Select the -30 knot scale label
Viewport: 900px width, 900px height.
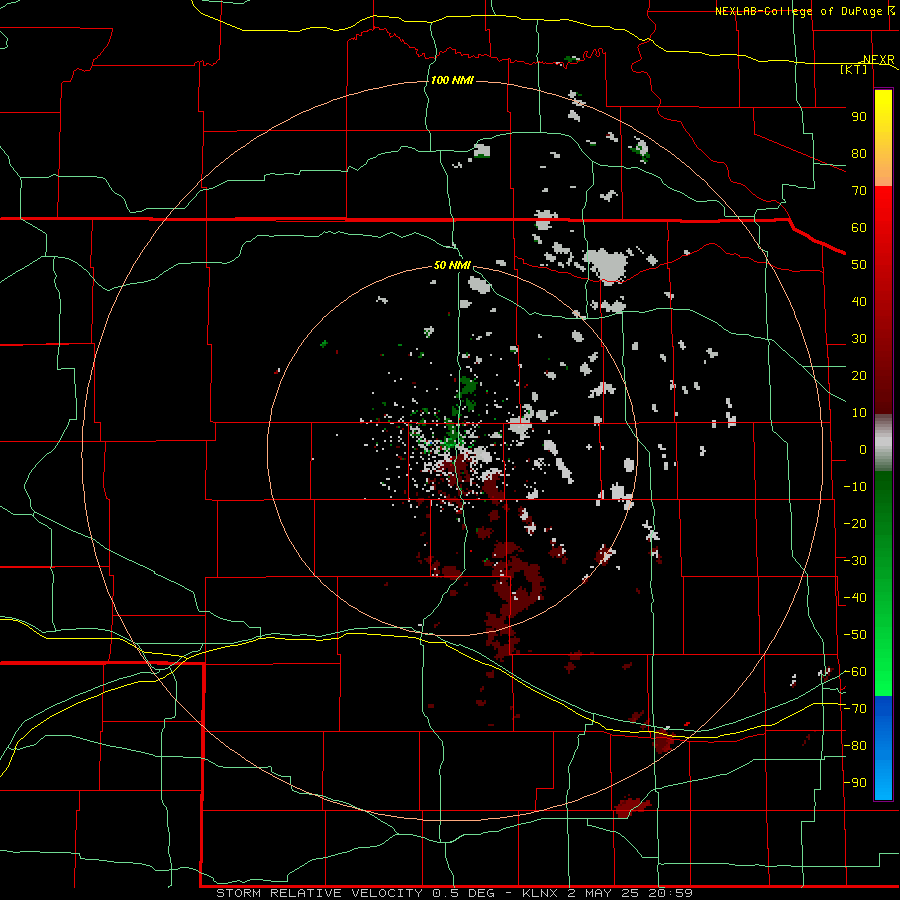(x=855, y=561)
